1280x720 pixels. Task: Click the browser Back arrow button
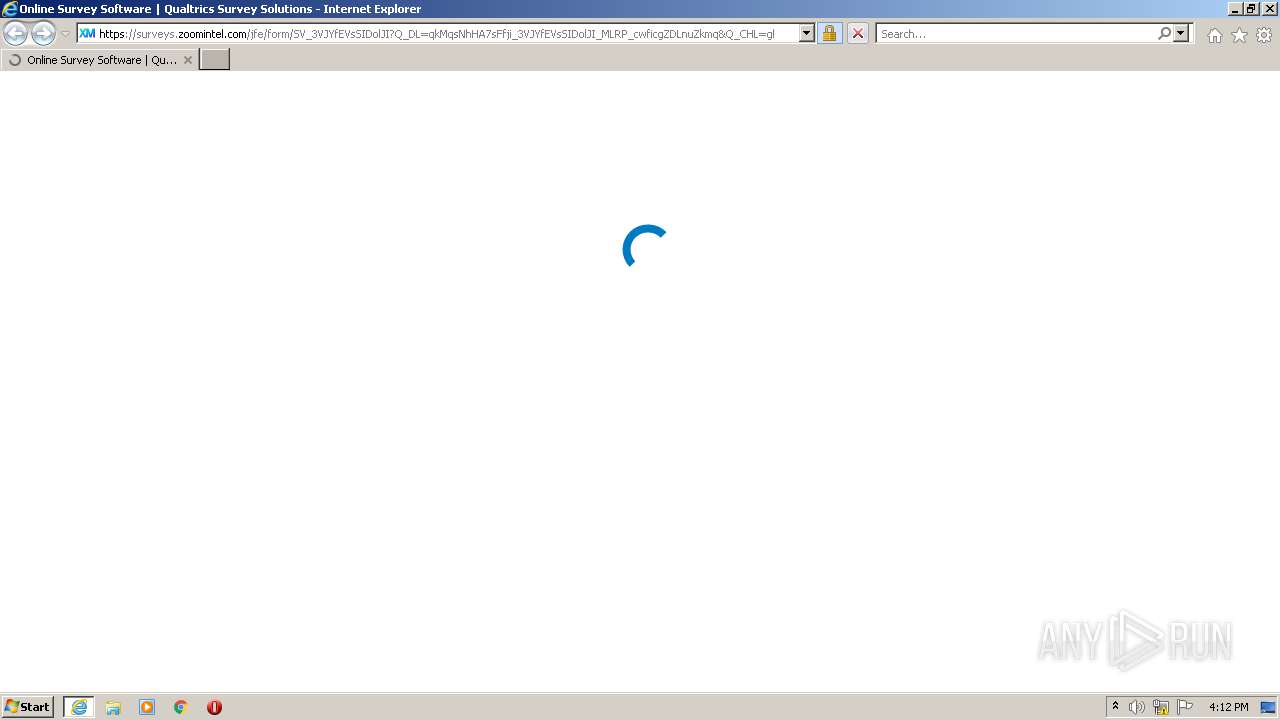(15, 33)
